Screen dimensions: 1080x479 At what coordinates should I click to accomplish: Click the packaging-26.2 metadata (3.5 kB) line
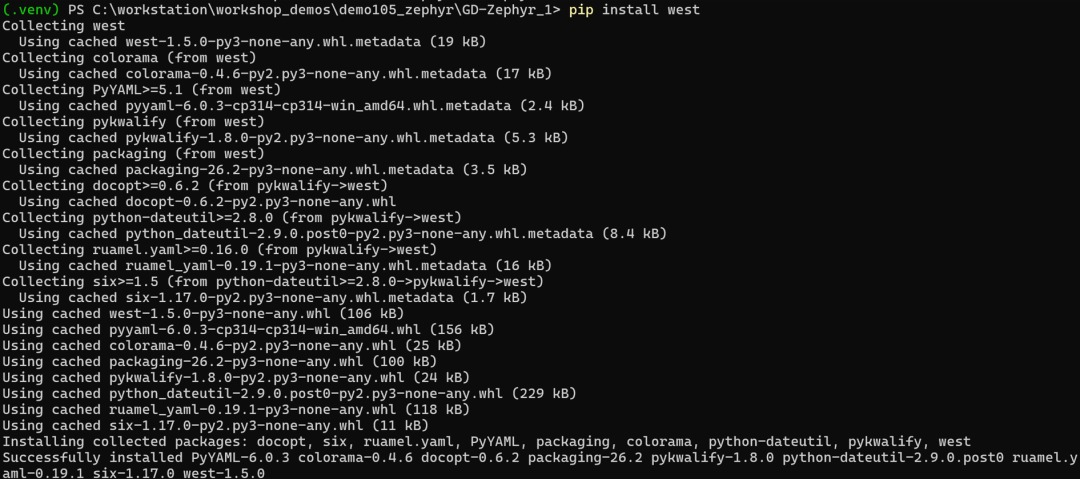[273, 170]
